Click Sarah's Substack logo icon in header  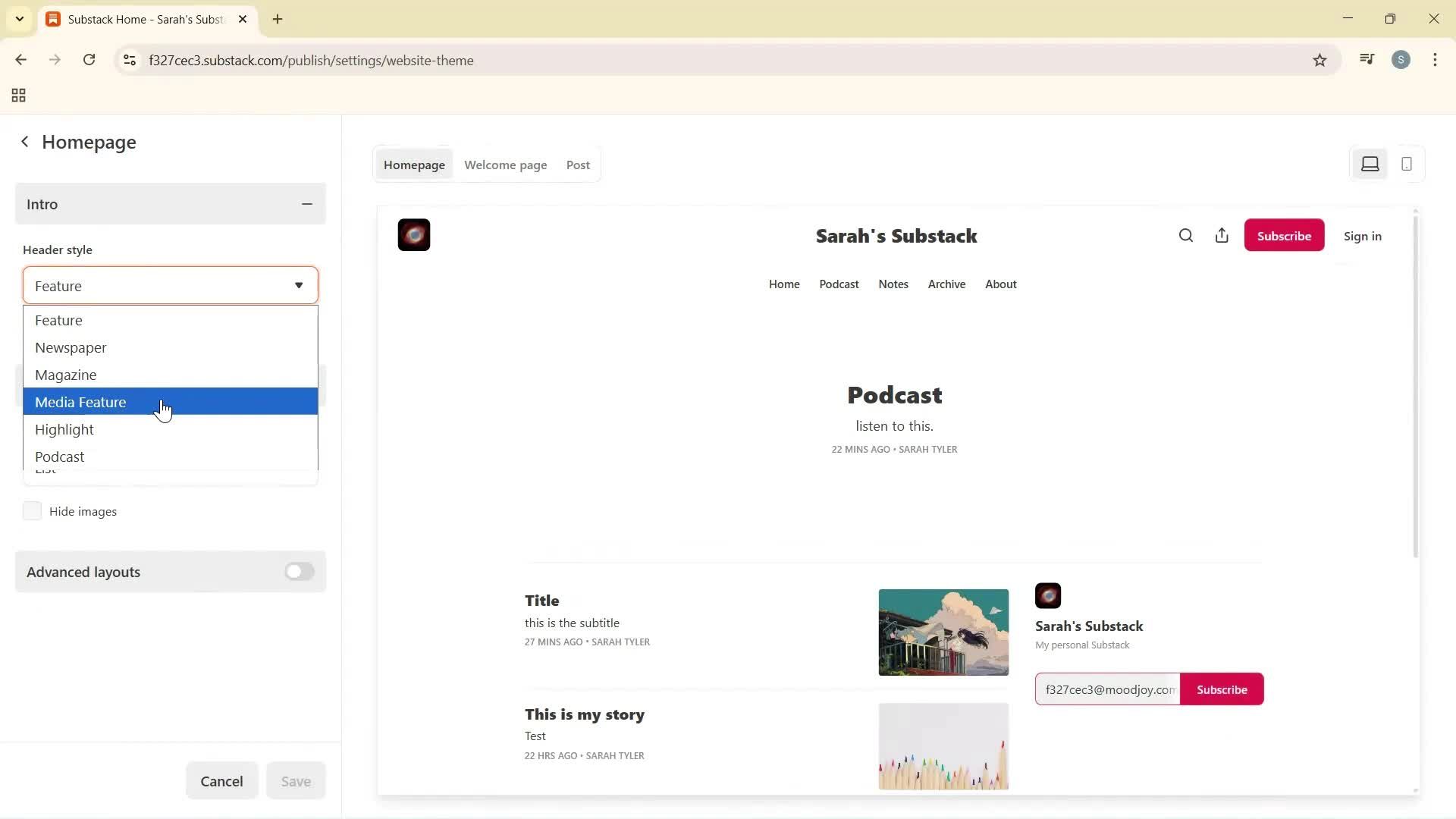click(414, 235)
